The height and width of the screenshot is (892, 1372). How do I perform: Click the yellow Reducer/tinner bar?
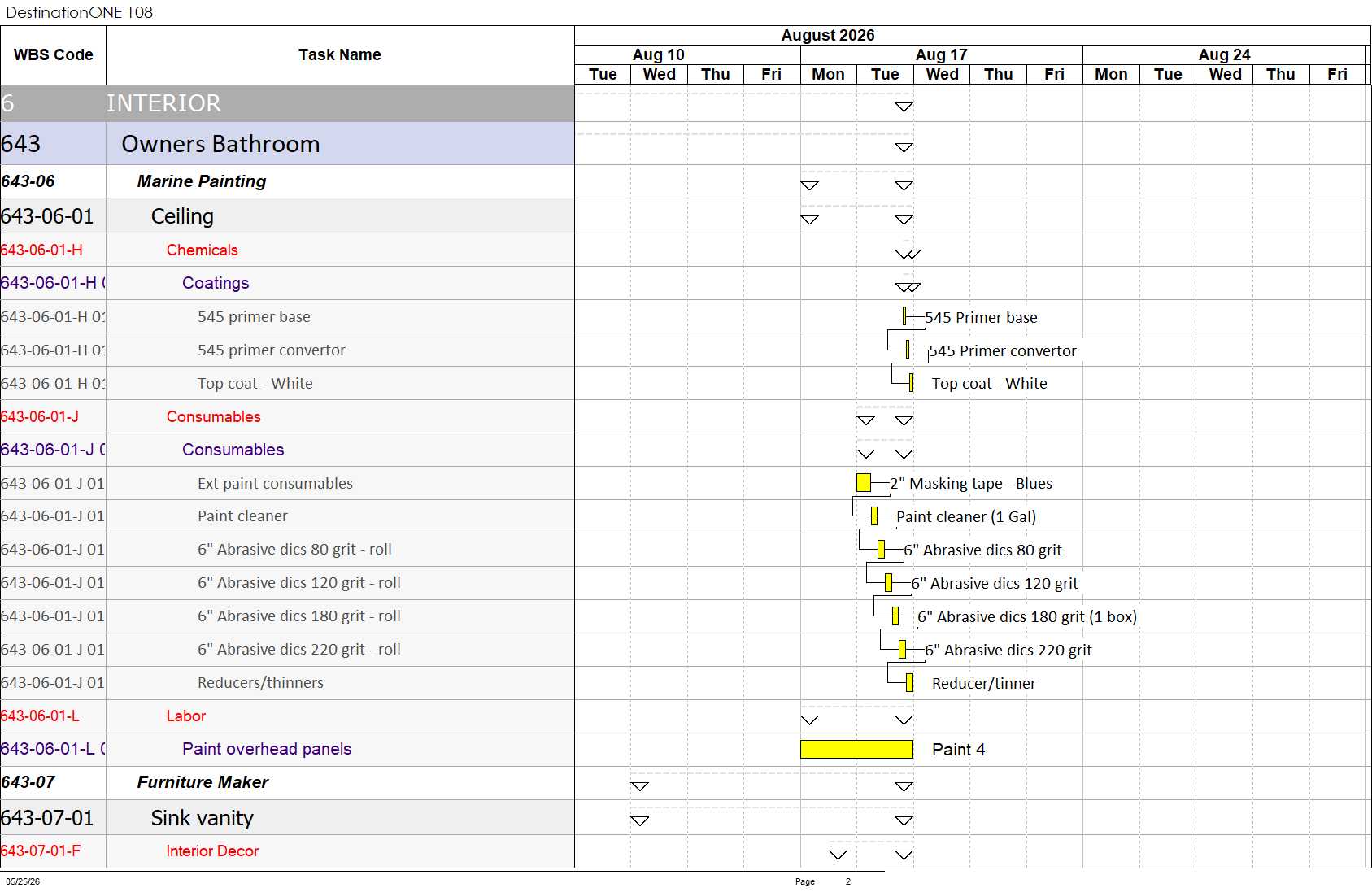coord(909,683)
